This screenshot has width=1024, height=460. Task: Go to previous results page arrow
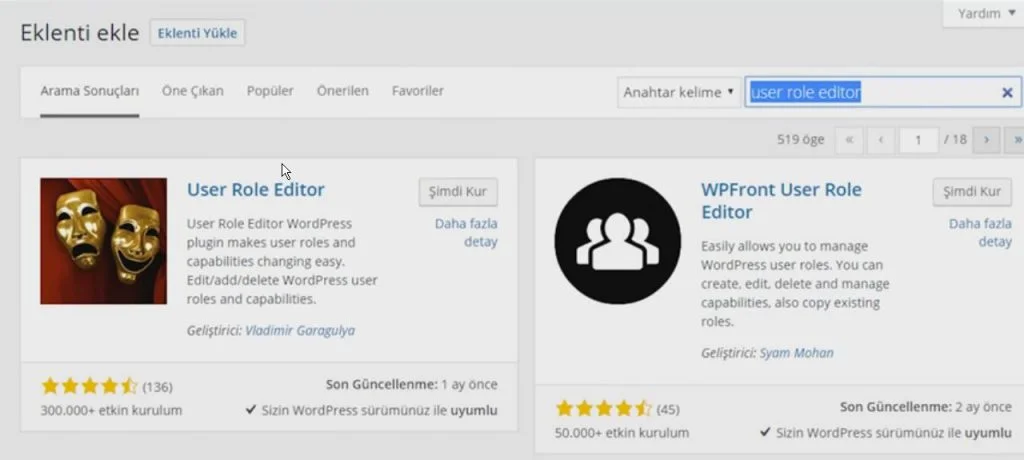[x=880, y=140]
